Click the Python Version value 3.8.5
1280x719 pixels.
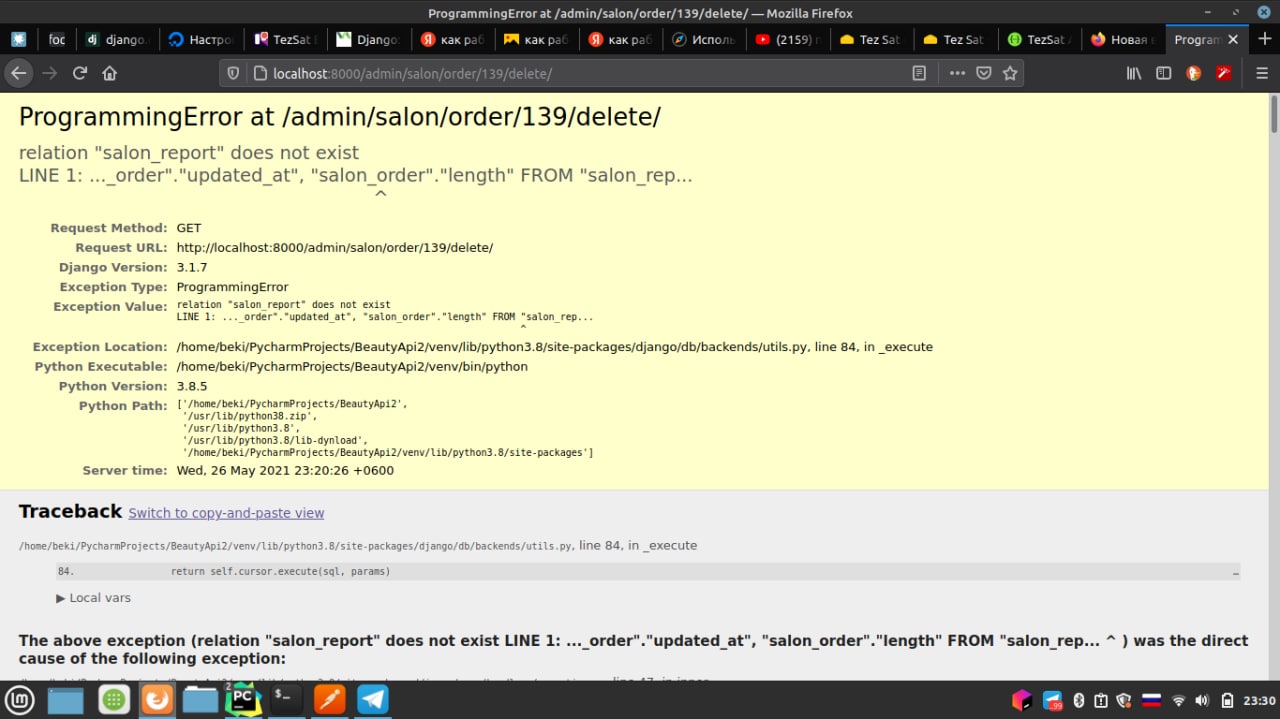[192, 386]
